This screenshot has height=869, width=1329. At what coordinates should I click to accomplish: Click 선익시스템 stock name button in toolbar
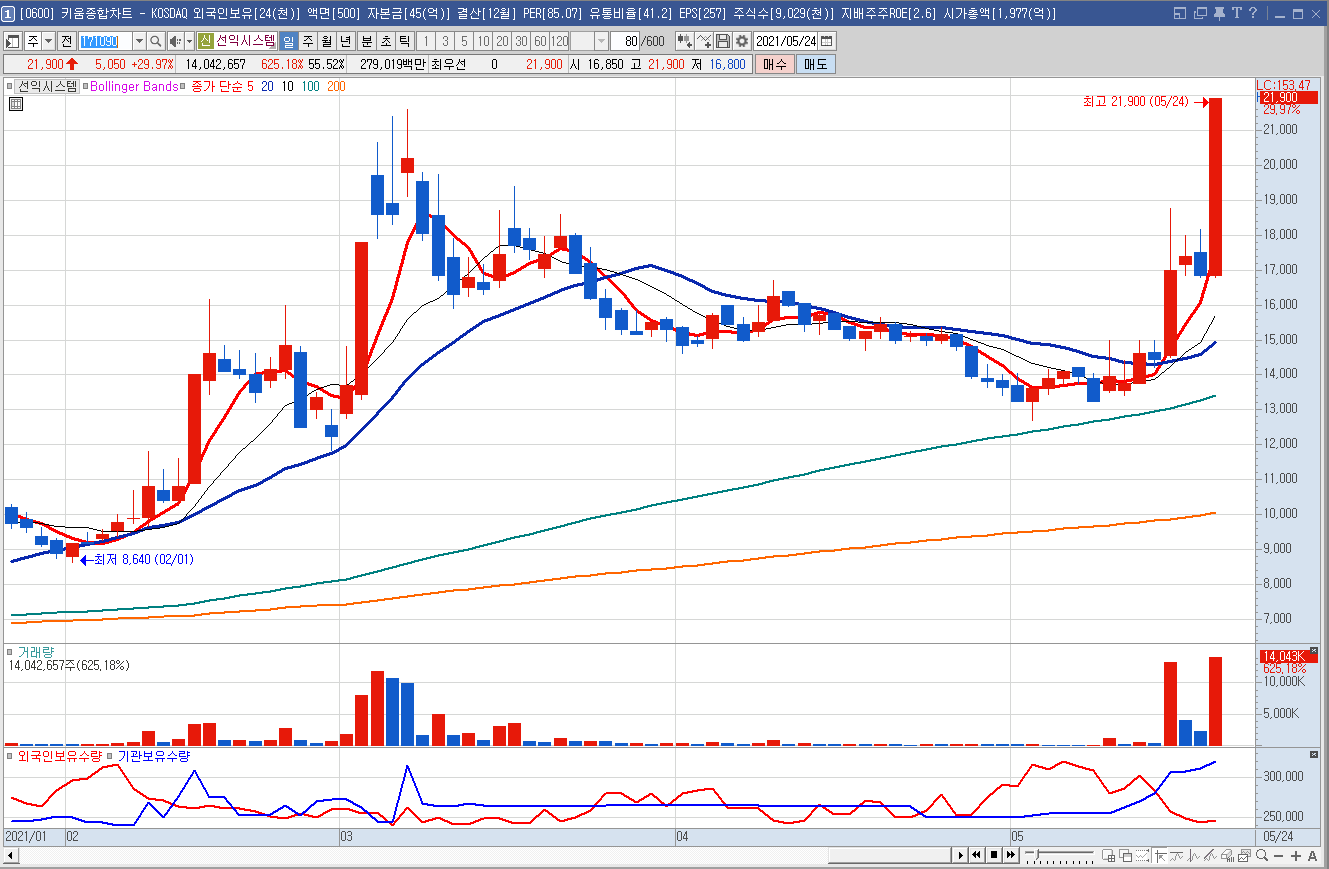tap(245, 41)
